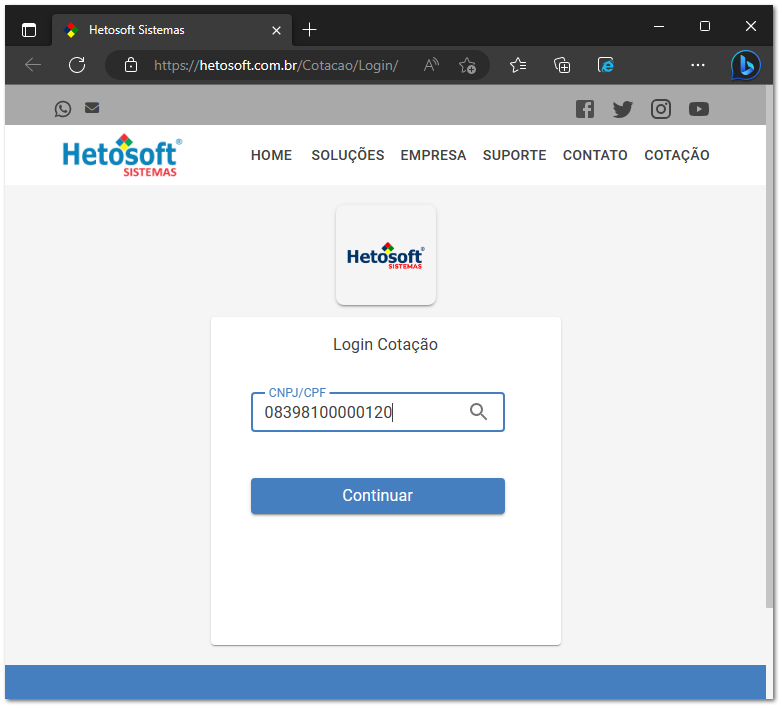Screen dimensions: 782x708
Task: Open the WhatsApp contact icon
Action: tap(63, 109)
